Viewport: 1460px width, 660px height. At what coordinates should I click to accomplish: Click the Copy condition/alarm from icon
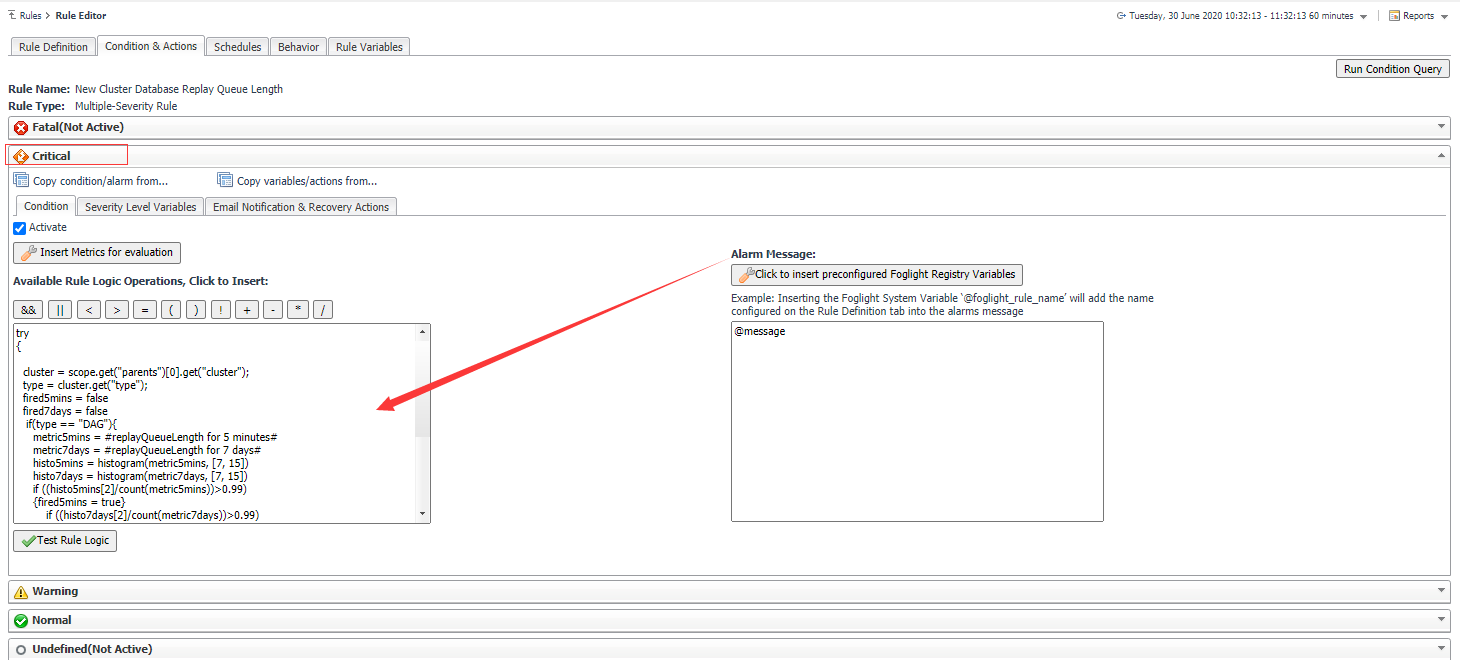tap(20, 178)
